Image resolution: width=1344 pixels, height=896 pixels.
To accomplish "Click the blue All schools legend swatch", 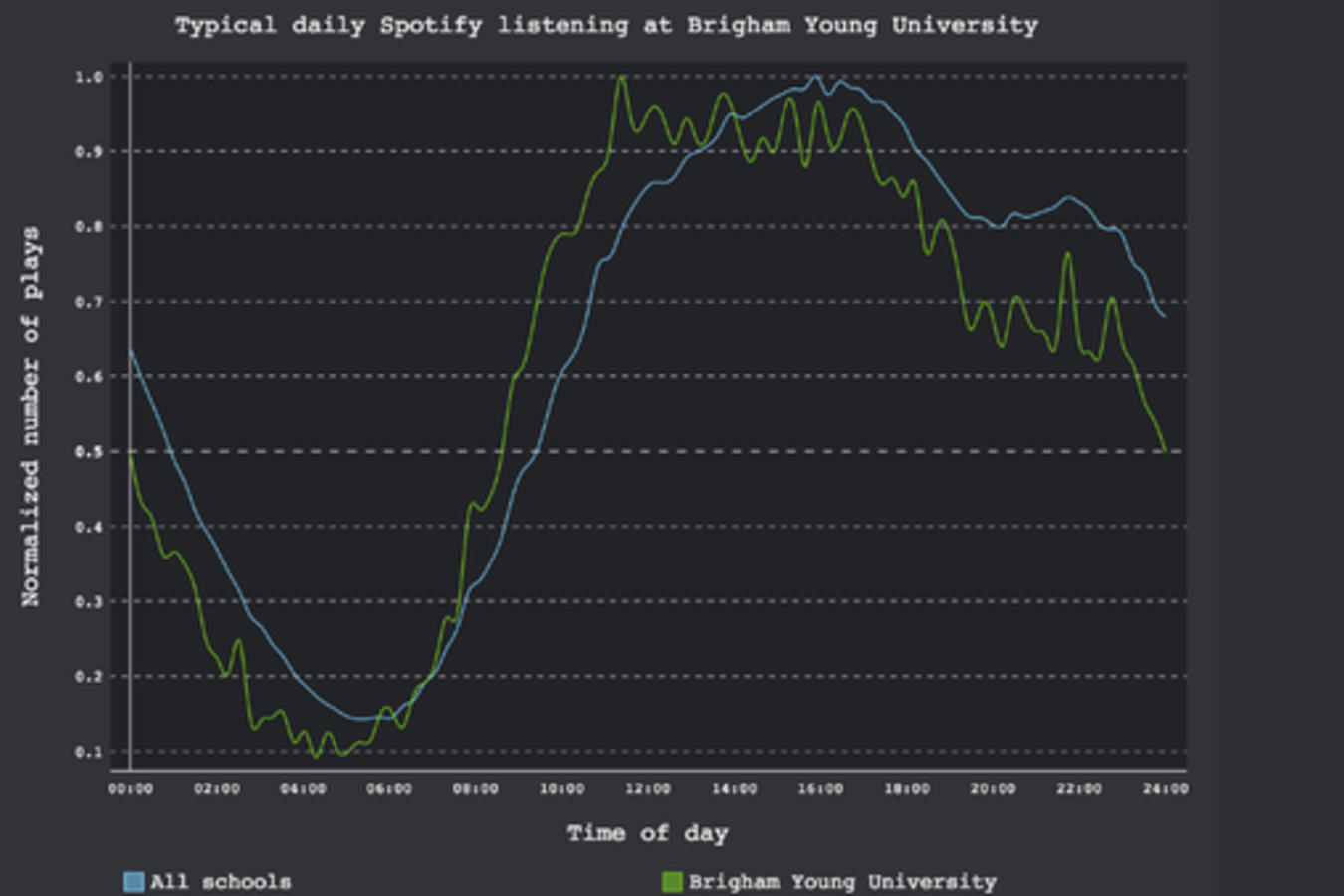I will pos(133,882).
